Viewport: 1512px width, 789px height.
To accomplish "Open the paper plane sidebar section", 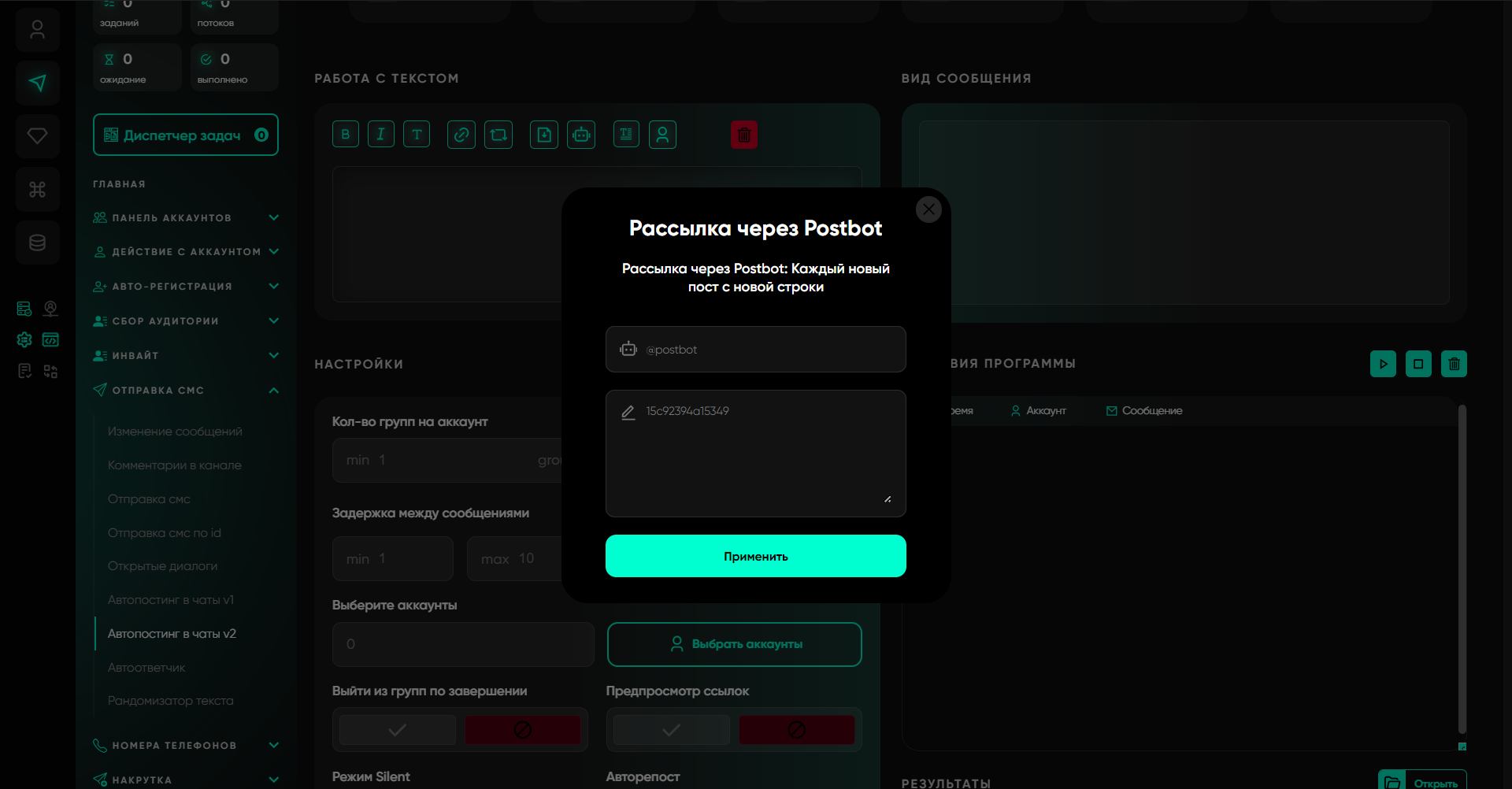I will pyautogui.click(x=37, y=83).
